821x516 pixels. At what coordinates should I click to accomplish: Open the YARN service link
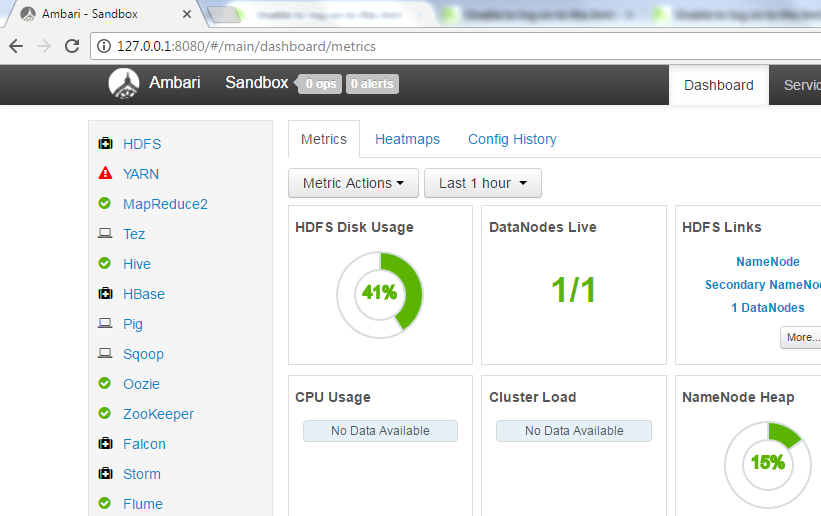[x=141, y=174]
